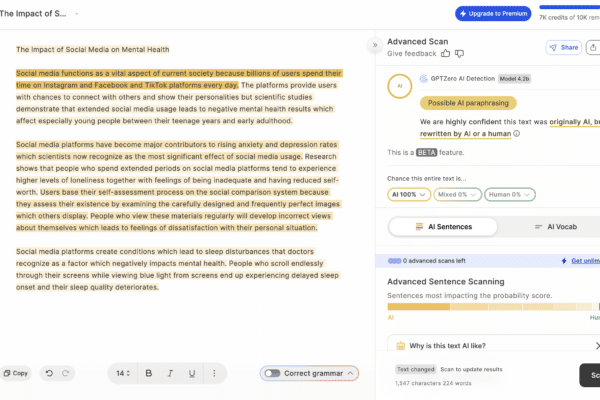
Task: Click the document heading 'The Impact of Social Media on Mental Health'
Action: pyautogui.click(x=93, y=49)
